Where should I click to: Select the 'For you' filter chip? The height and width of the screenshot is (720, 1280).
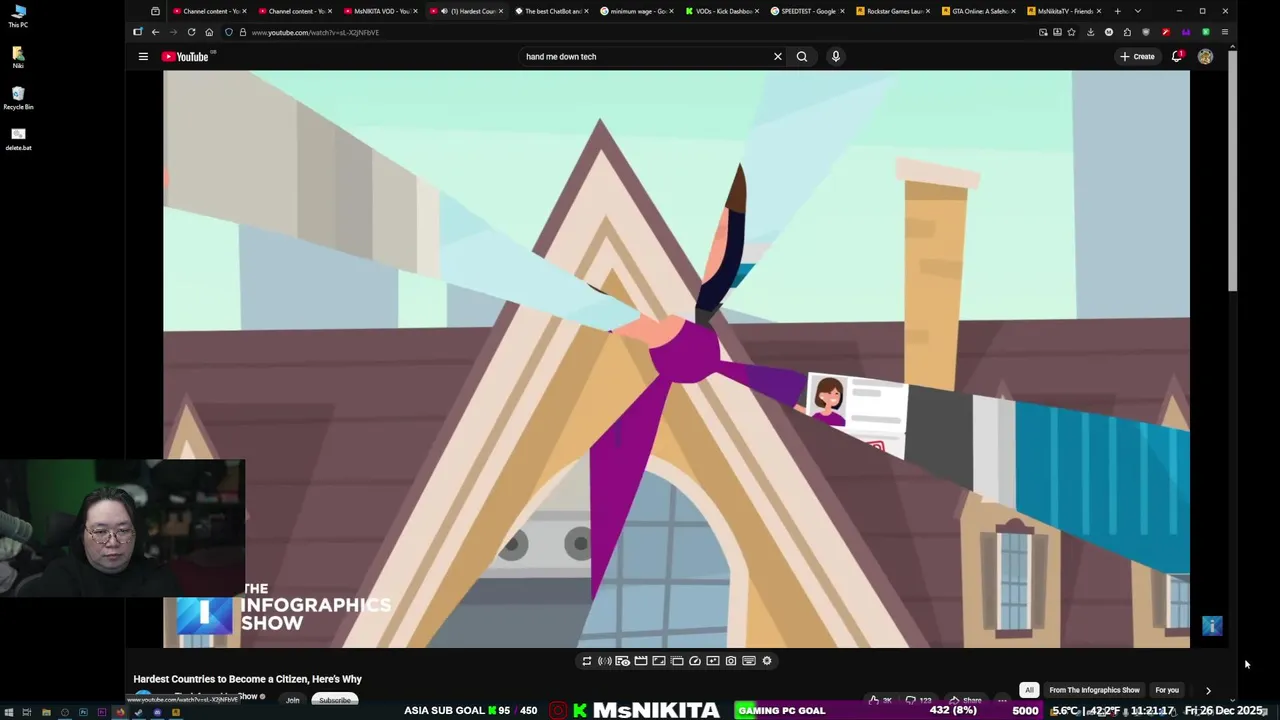1167,690
